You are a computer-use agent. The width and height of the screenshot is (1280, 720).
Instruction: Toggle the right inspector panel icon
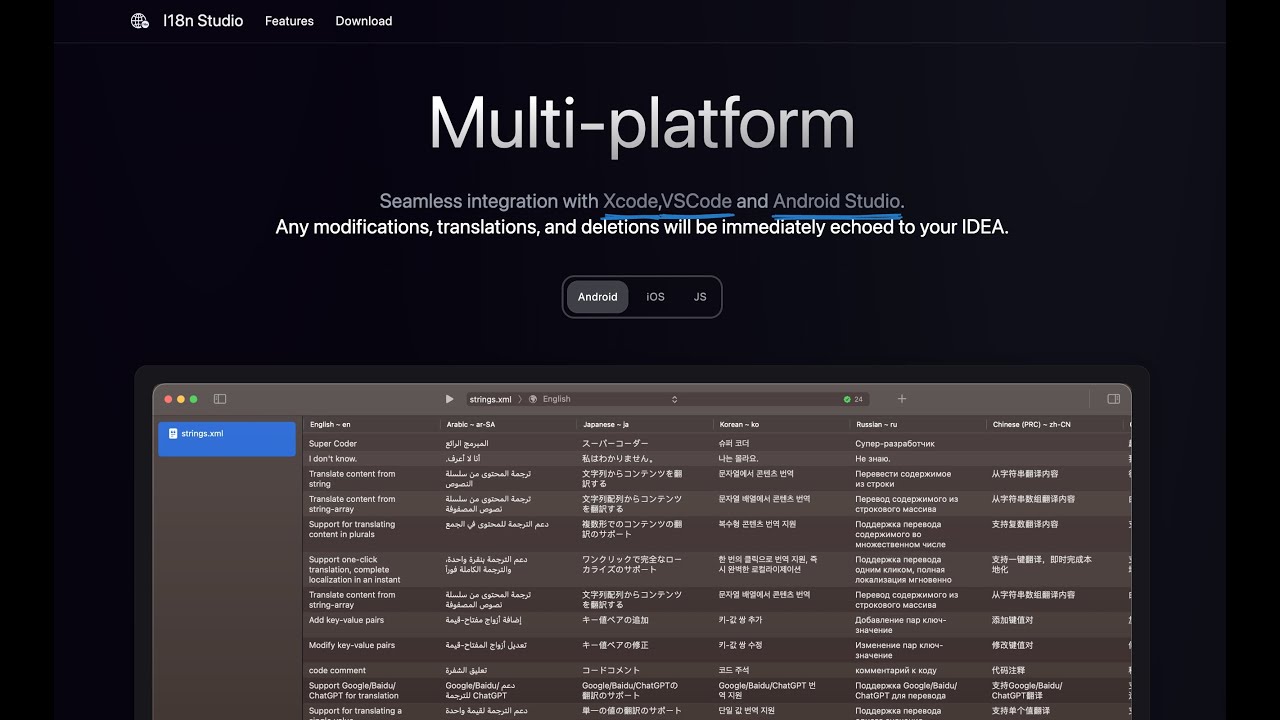tap(1113, 399)
